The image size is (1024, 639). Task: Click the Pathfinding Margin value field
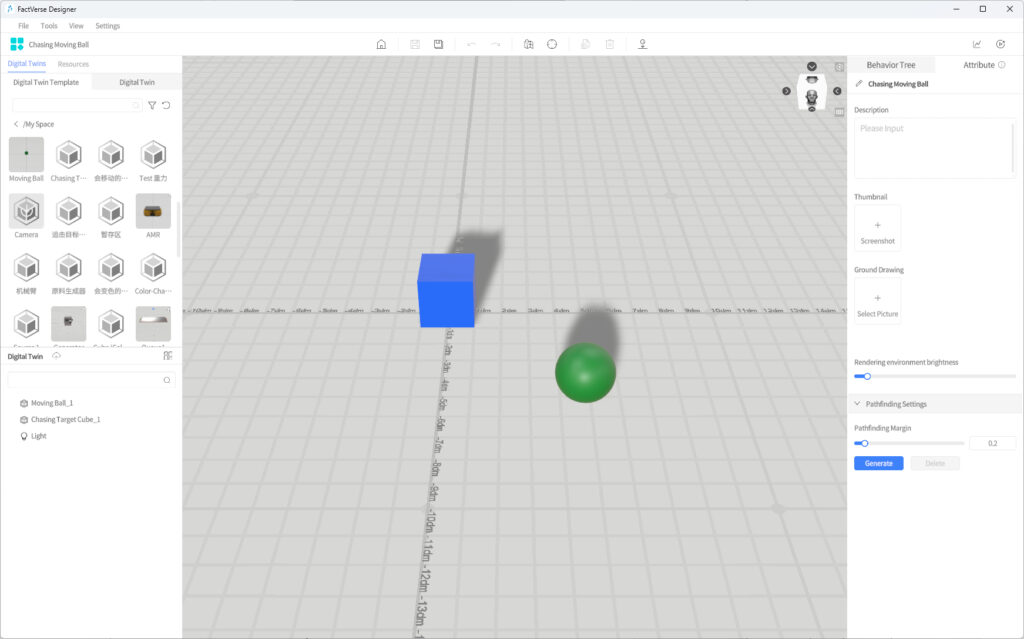tap(992, 444)
